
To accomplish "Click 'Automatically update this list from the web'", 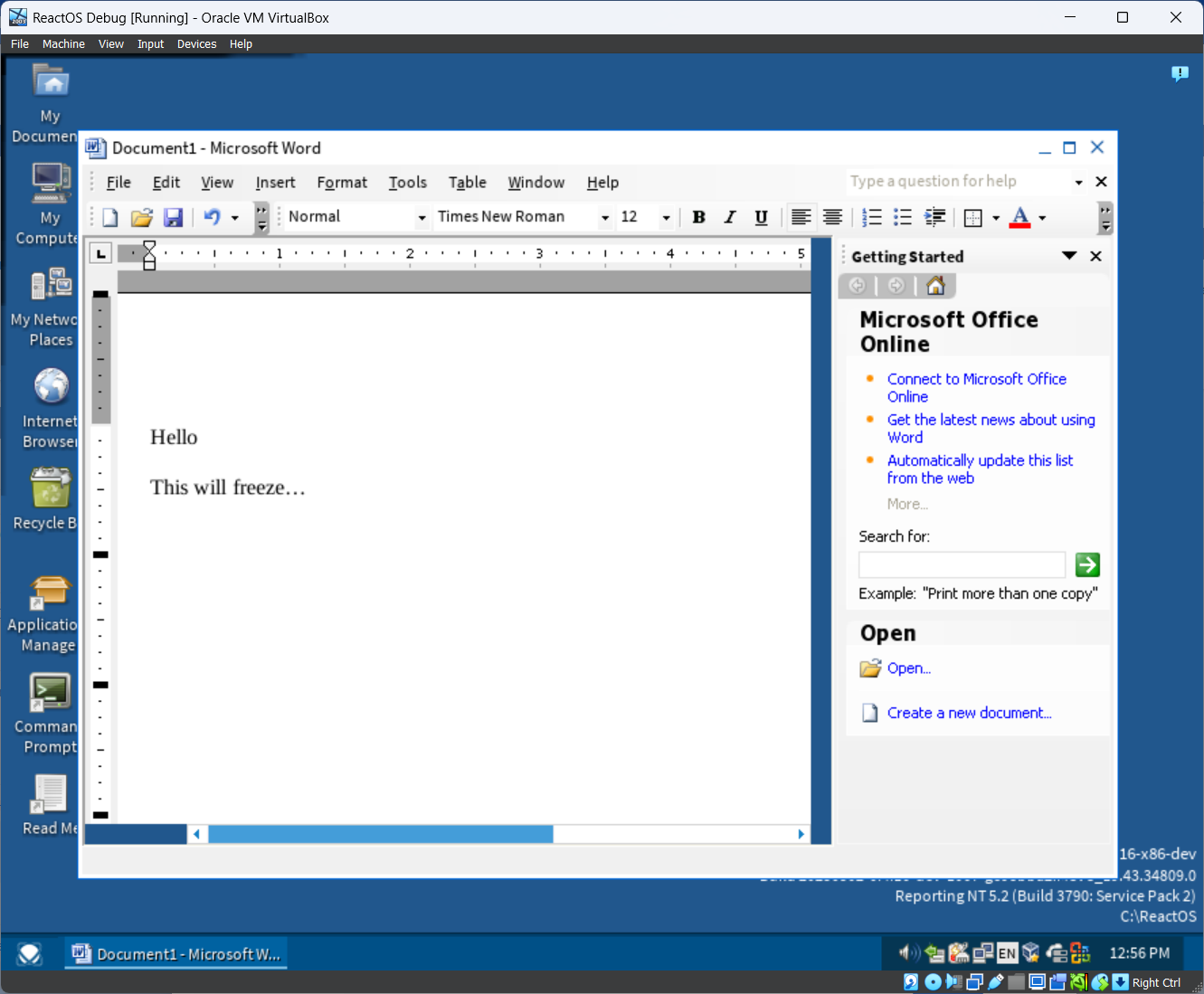I will coord(980,469).
